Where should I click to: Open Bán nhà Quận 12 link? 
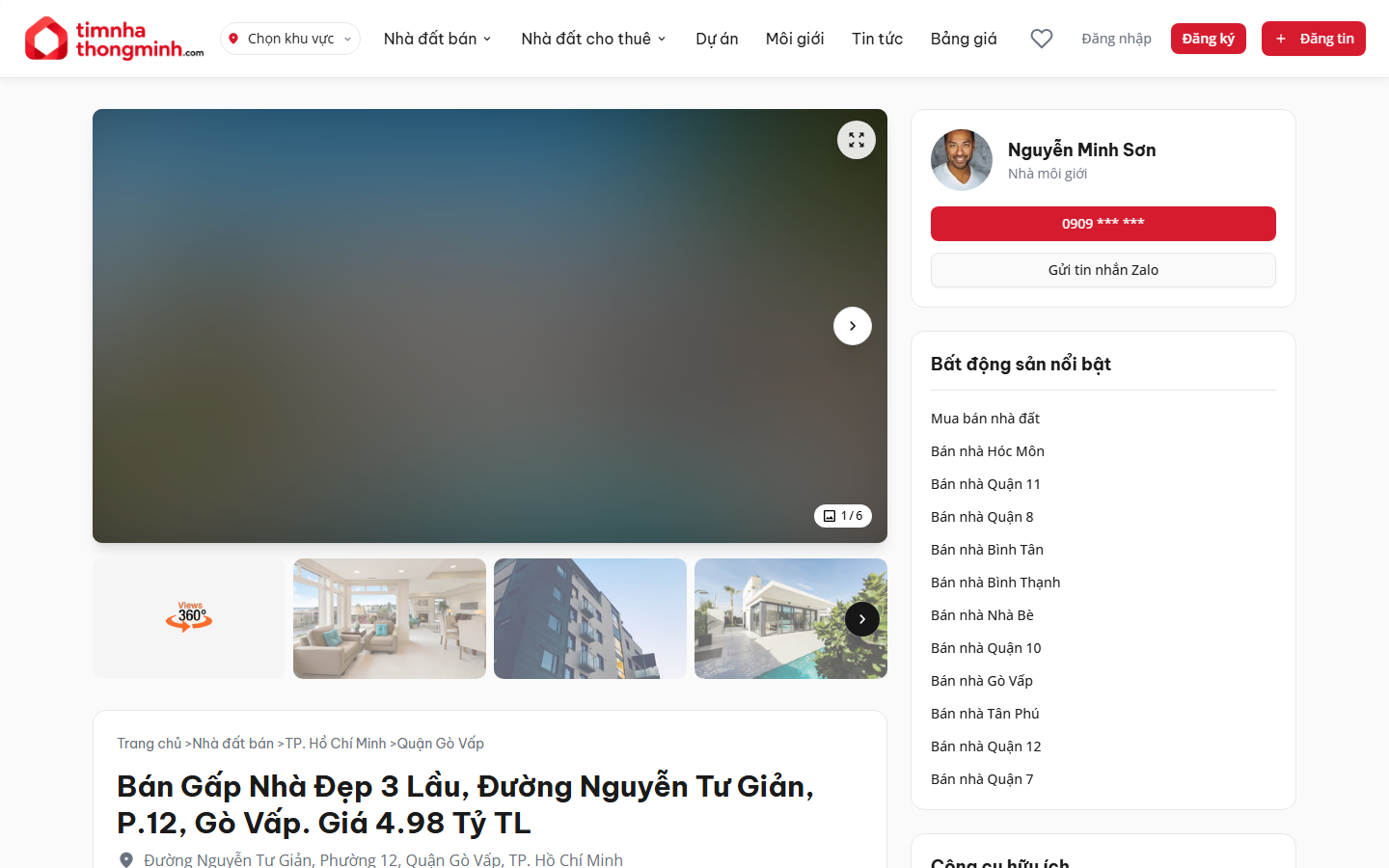(986, 746)
